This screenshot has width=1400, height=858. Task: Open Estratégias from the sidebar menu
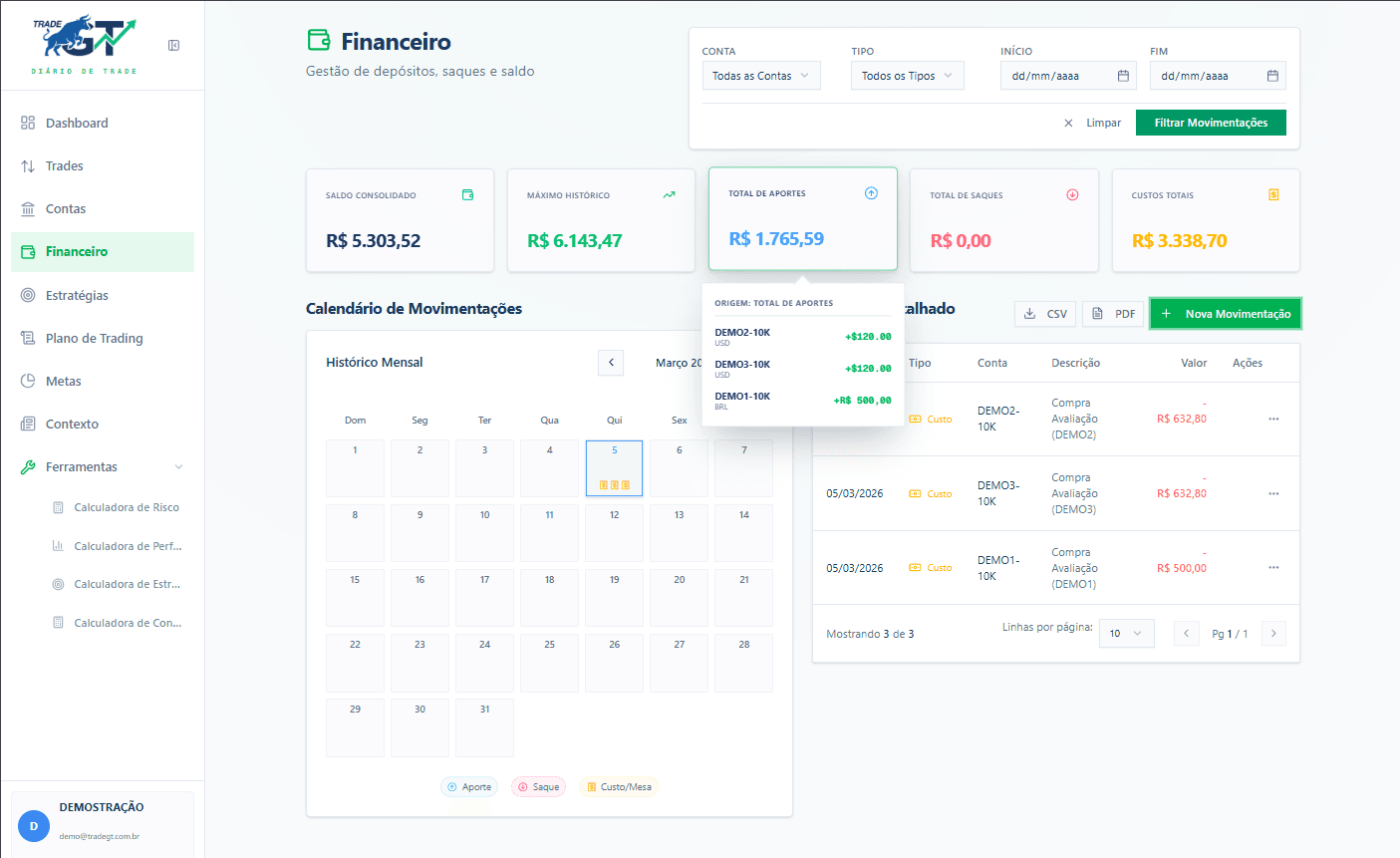[80, 295]
